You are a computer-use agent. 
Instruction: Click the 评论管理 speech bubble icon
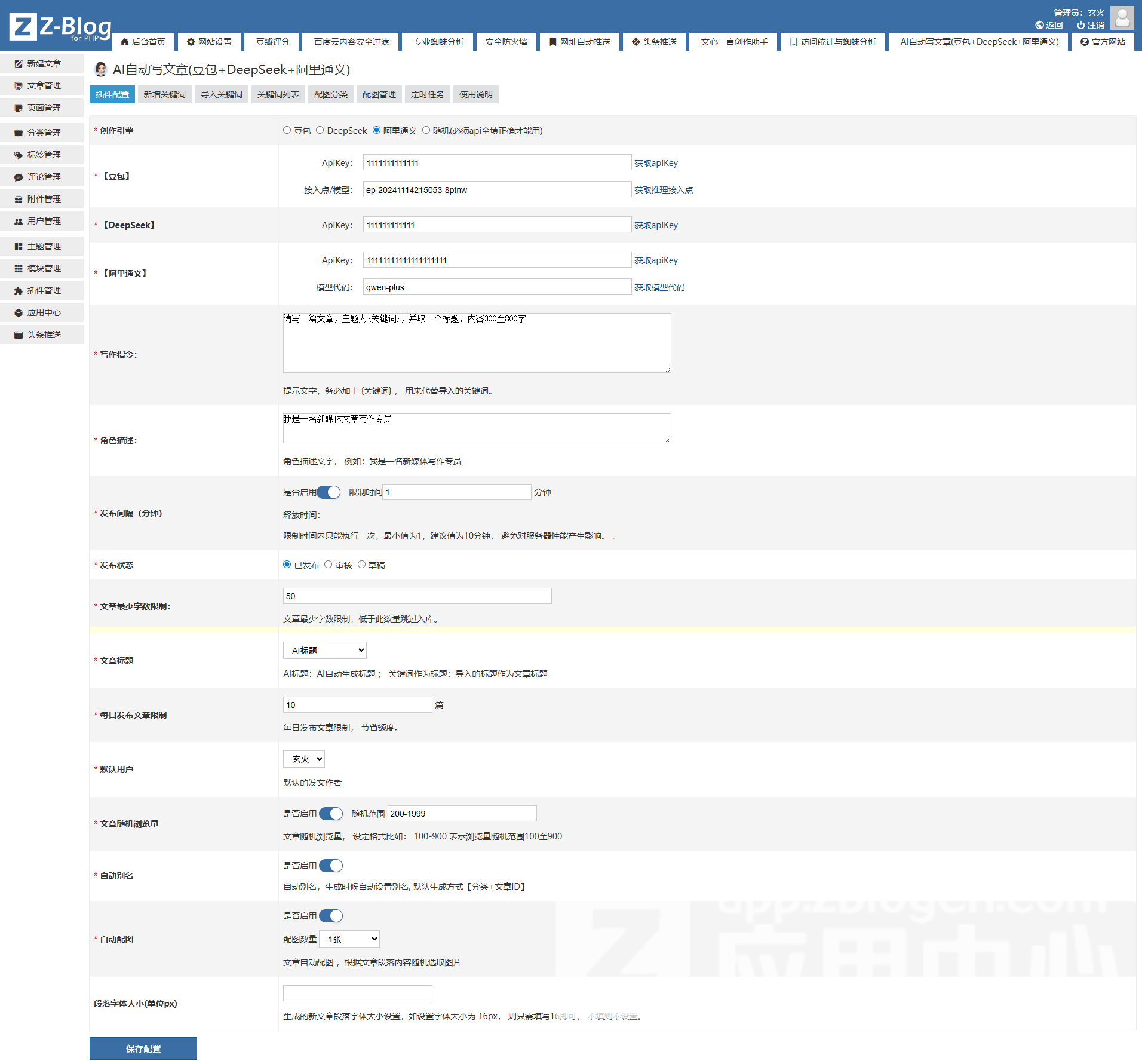(x=19, y=177)
